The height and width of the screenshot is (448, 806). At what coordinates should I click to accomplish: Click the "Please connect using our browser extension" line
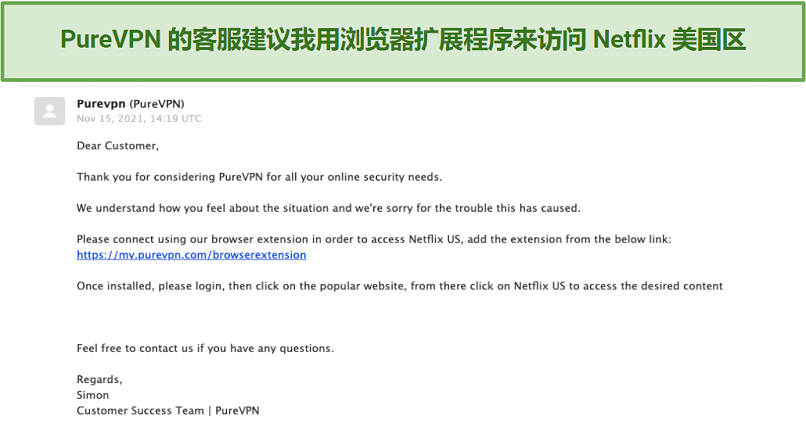click(x=374, y=239)
